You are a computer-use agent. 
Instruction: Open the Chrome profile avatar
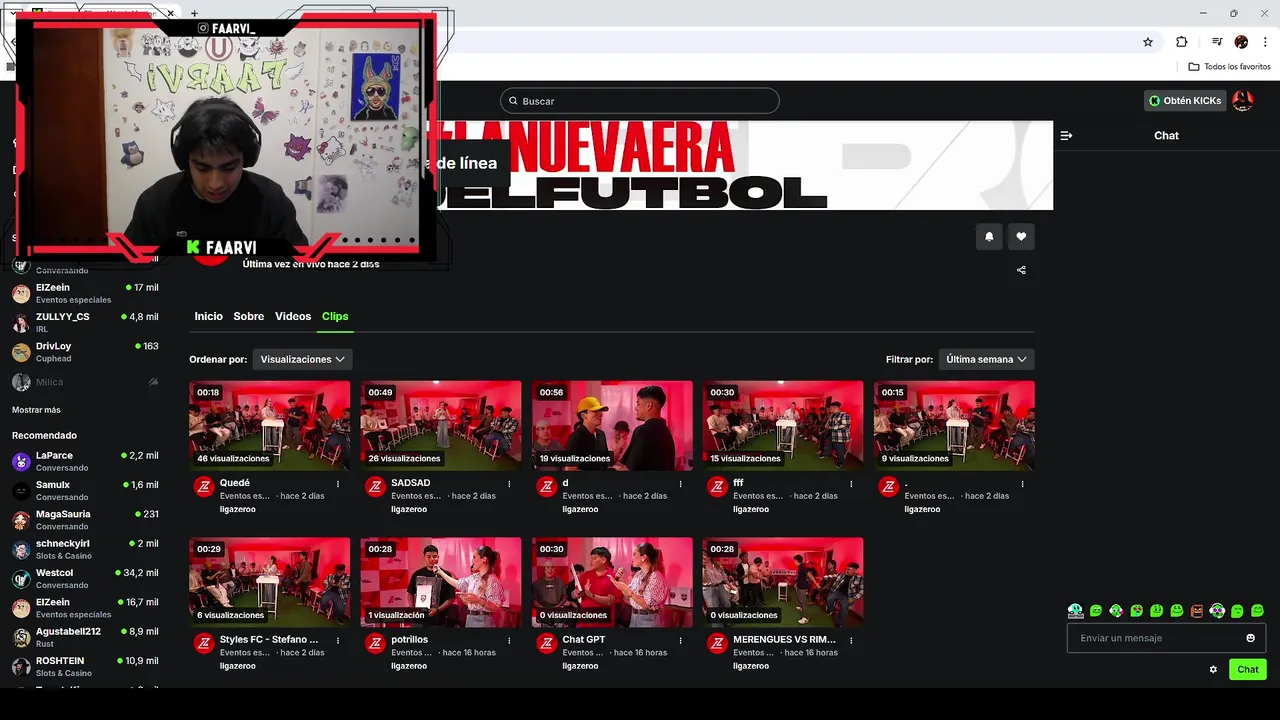pyautogui.click(x=1241, y=42)
